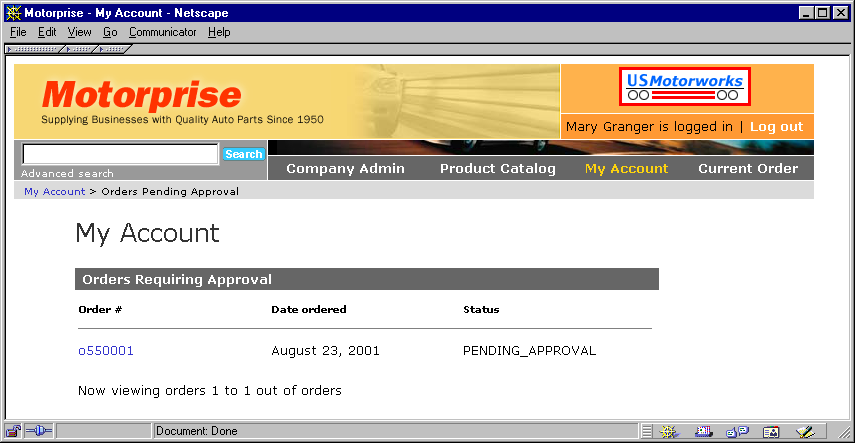Screen dimensions: 855x443
Task: Click the Netscape window title icon
Action: pyautogui.click(x=13, y=12)
